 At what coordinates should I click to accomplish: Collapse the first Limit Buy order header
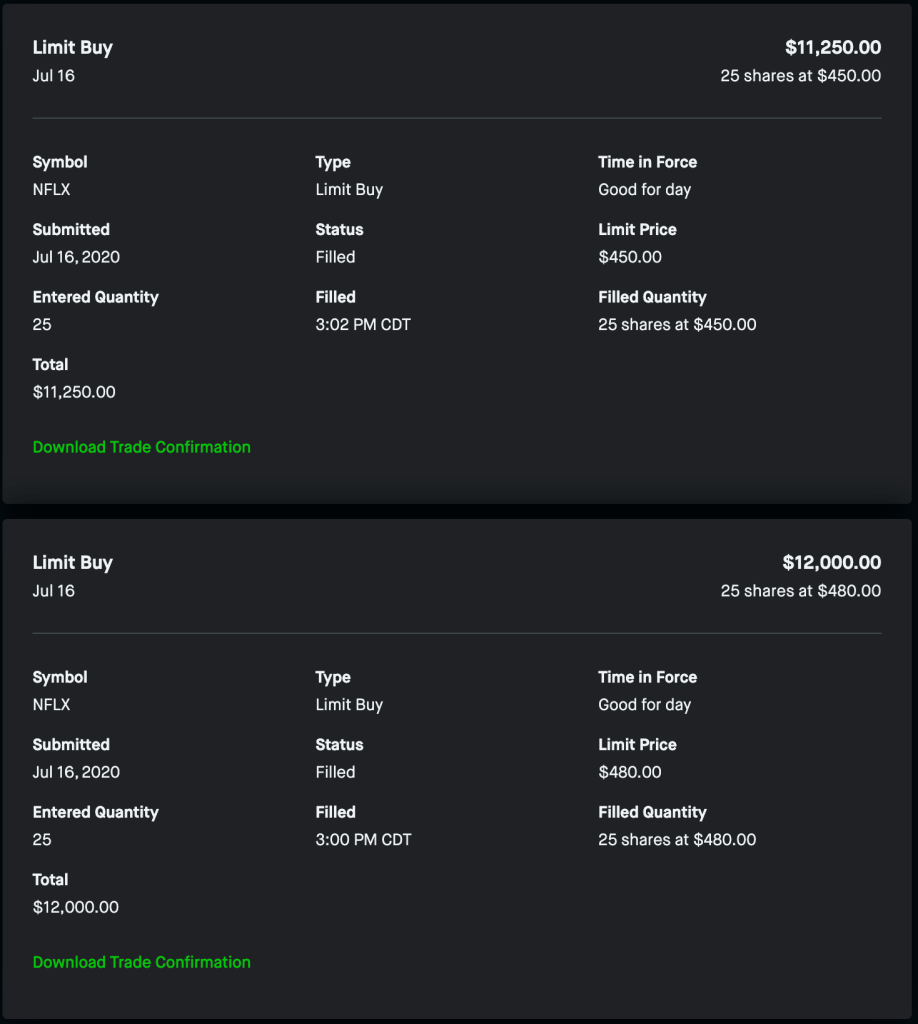click(73, 47)
